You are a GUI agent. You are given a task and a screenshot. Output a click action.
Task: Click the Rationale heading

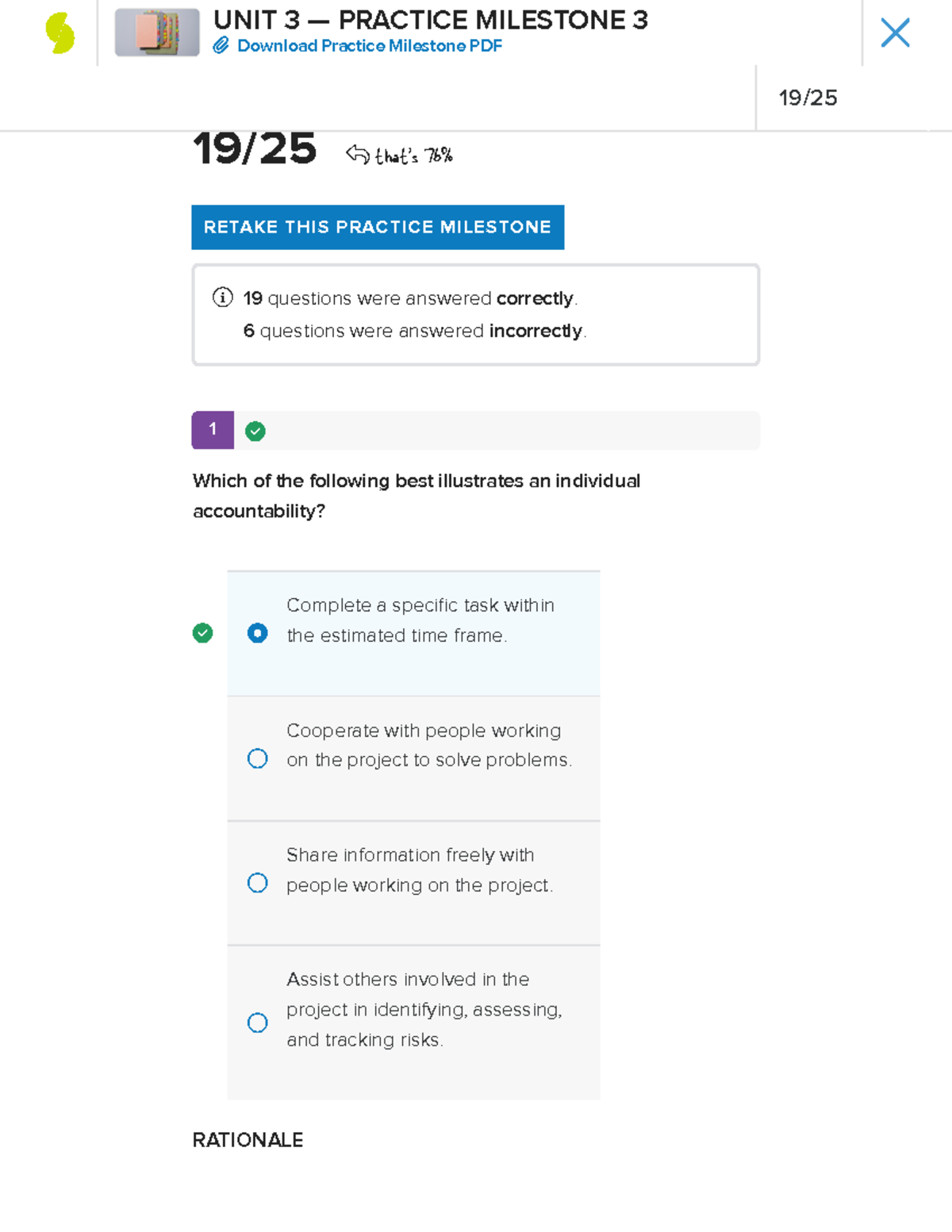pyautogui.click(x=248, y=1140)
